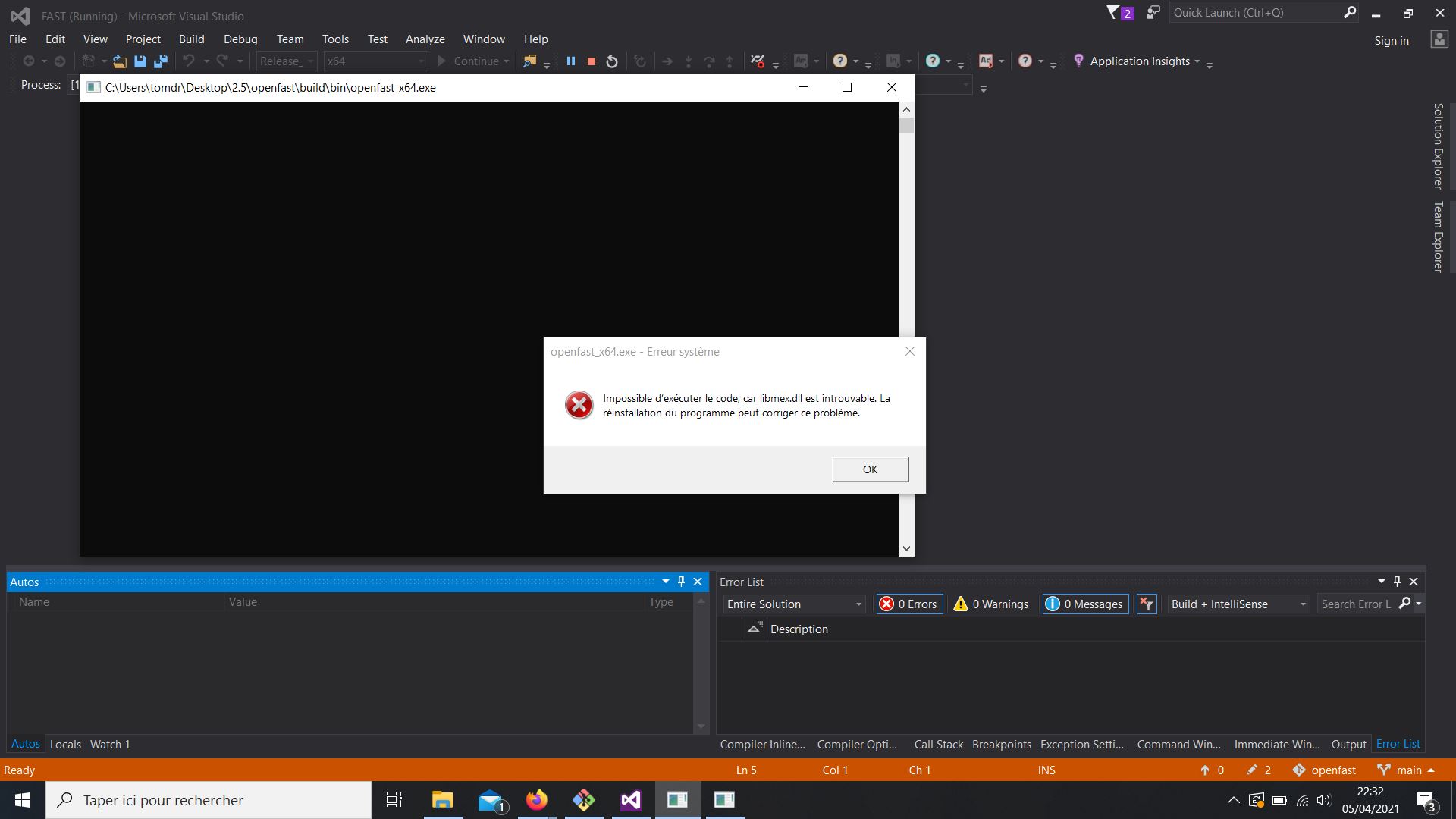Screen dimensions: 1456x819
Task: Click the Quick Launch search magnifier
Action: click(x=1351, y=13)
